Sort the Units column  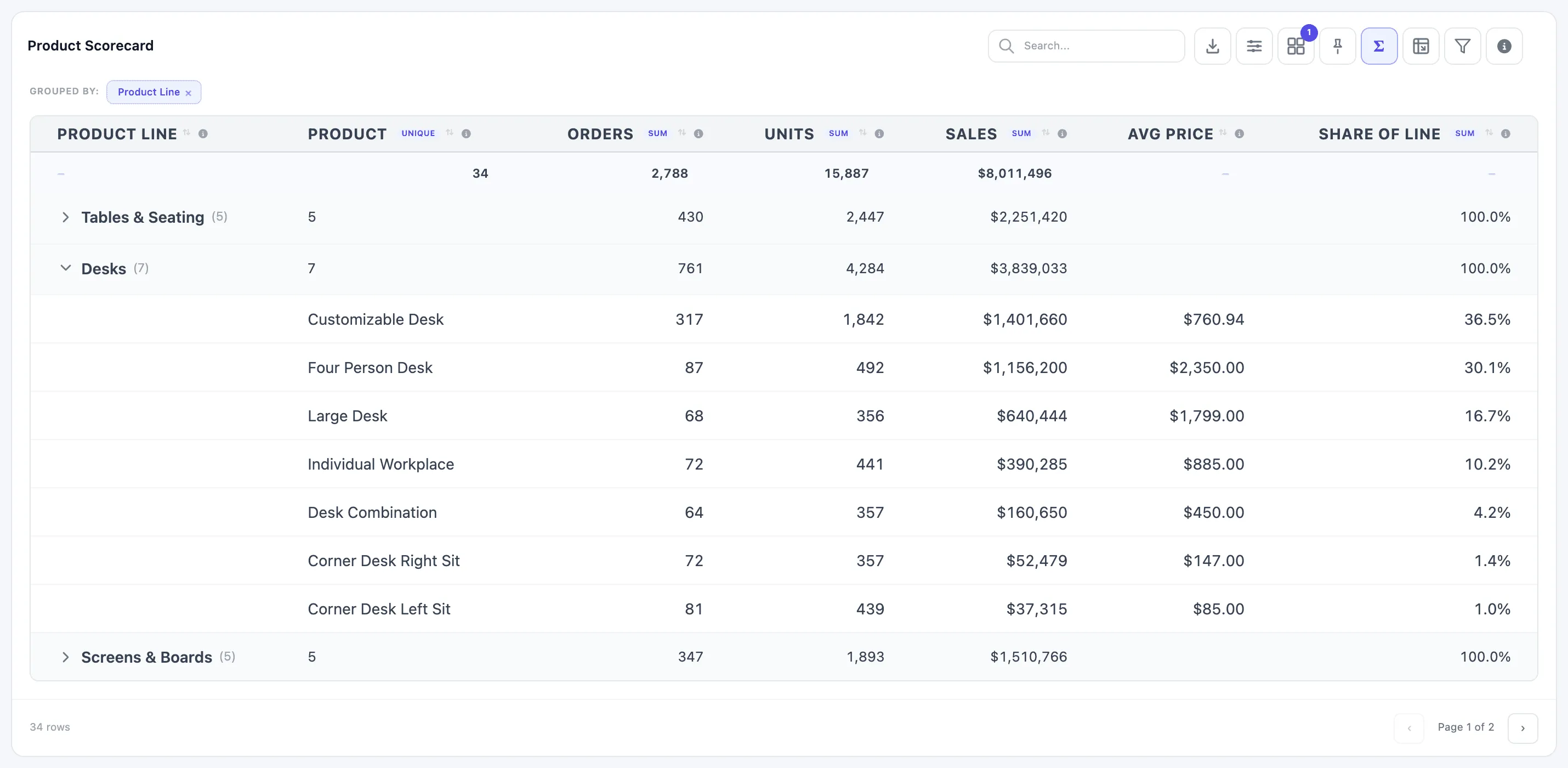(x=863, y=133)
